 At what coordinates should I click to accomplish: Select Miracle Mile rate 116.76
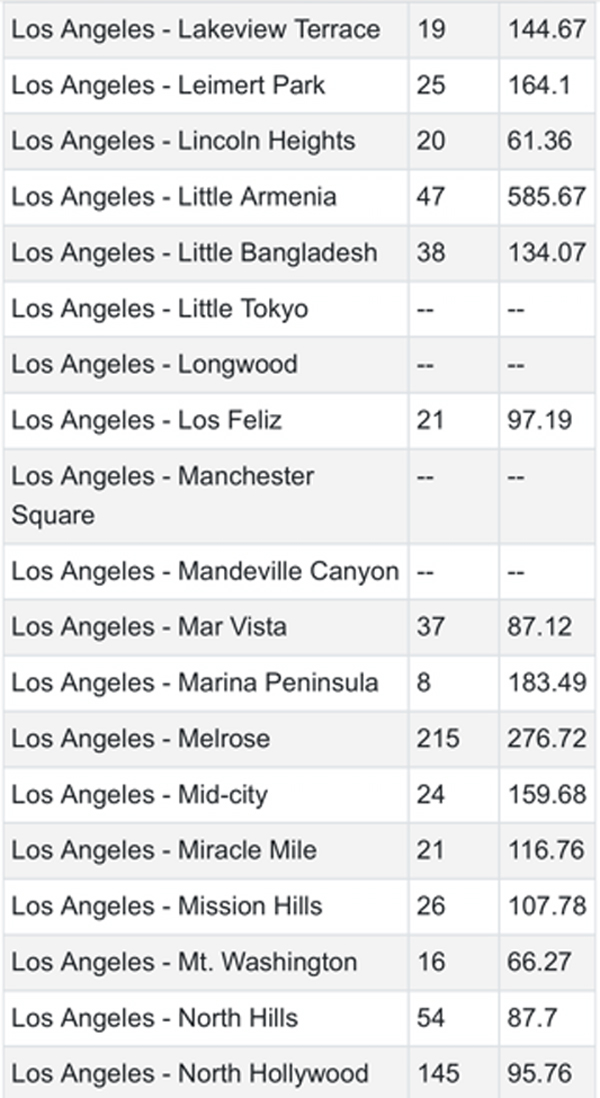[546, 850]
